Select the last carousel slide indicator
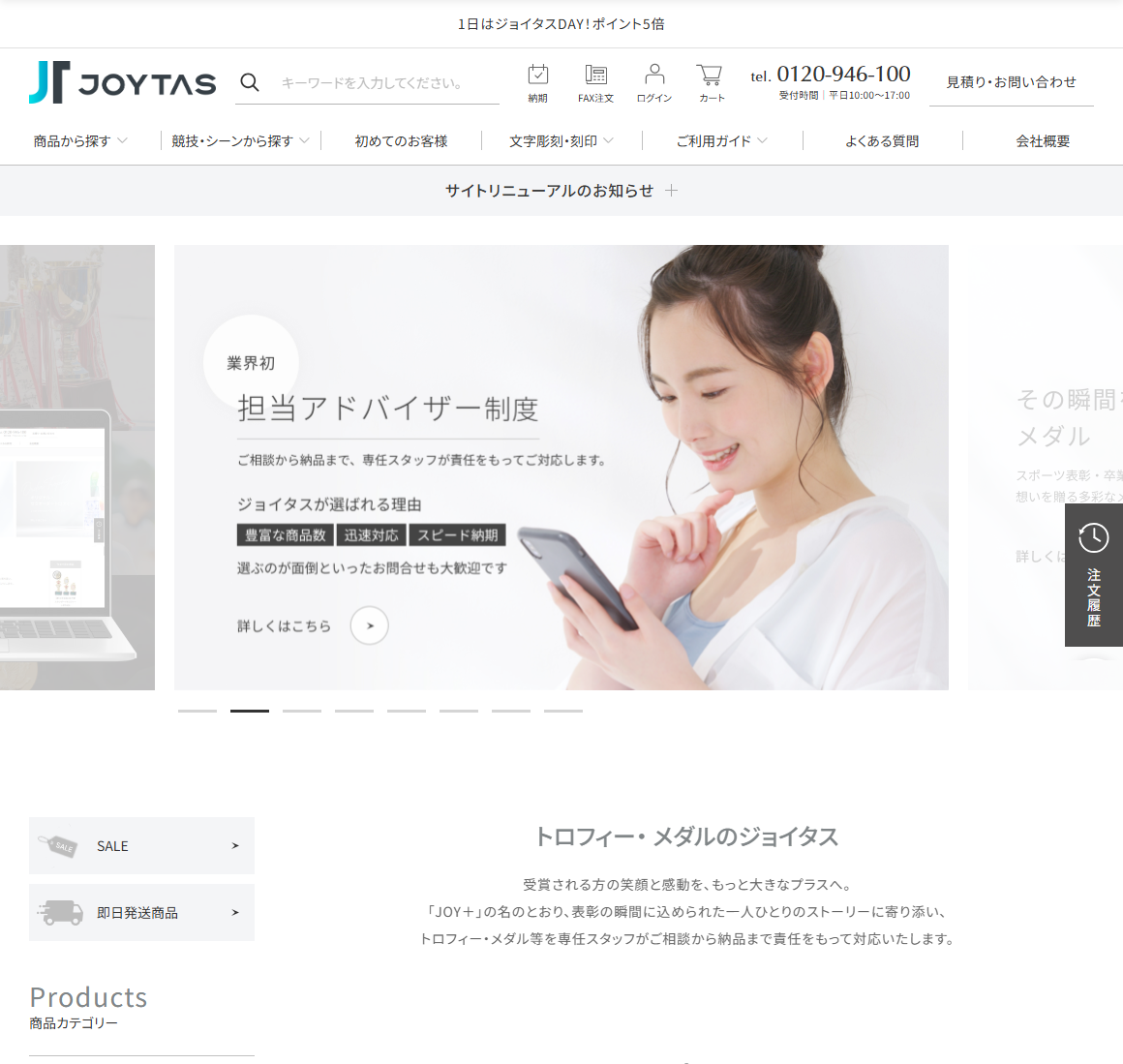 (x=563, y=711)
